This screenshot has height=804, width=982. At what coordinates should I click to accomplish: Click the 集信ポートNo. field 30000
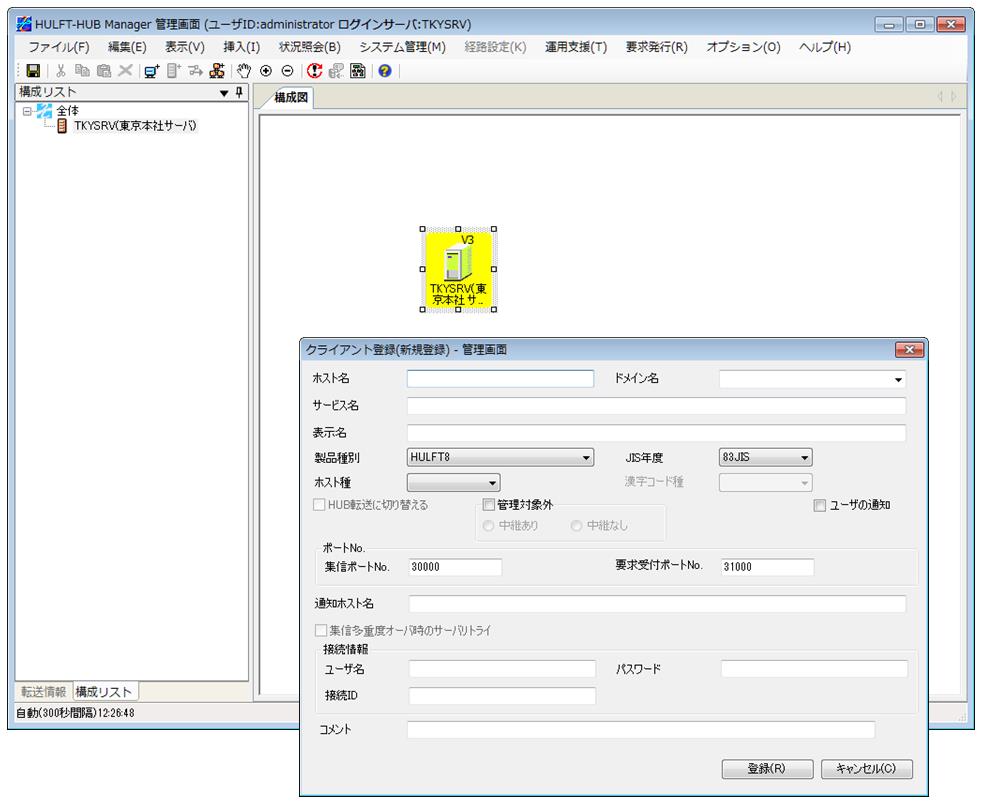pos(455,567)
